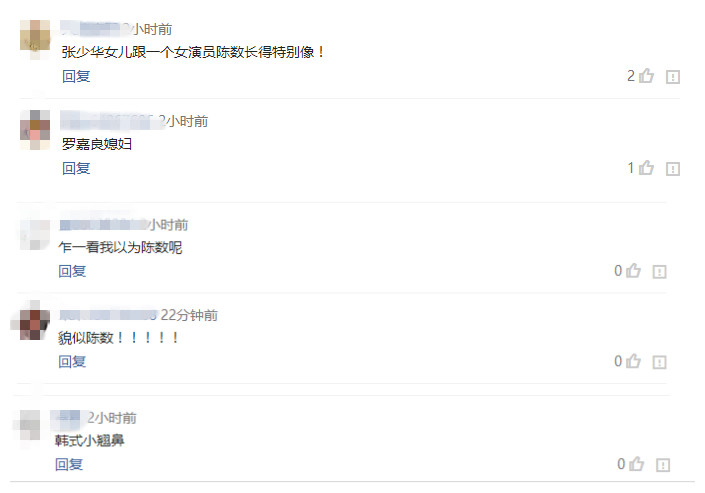Reply to the 张少华女儿 comment
This screenshot has height=493, width=705.
(x=76, y=76)
